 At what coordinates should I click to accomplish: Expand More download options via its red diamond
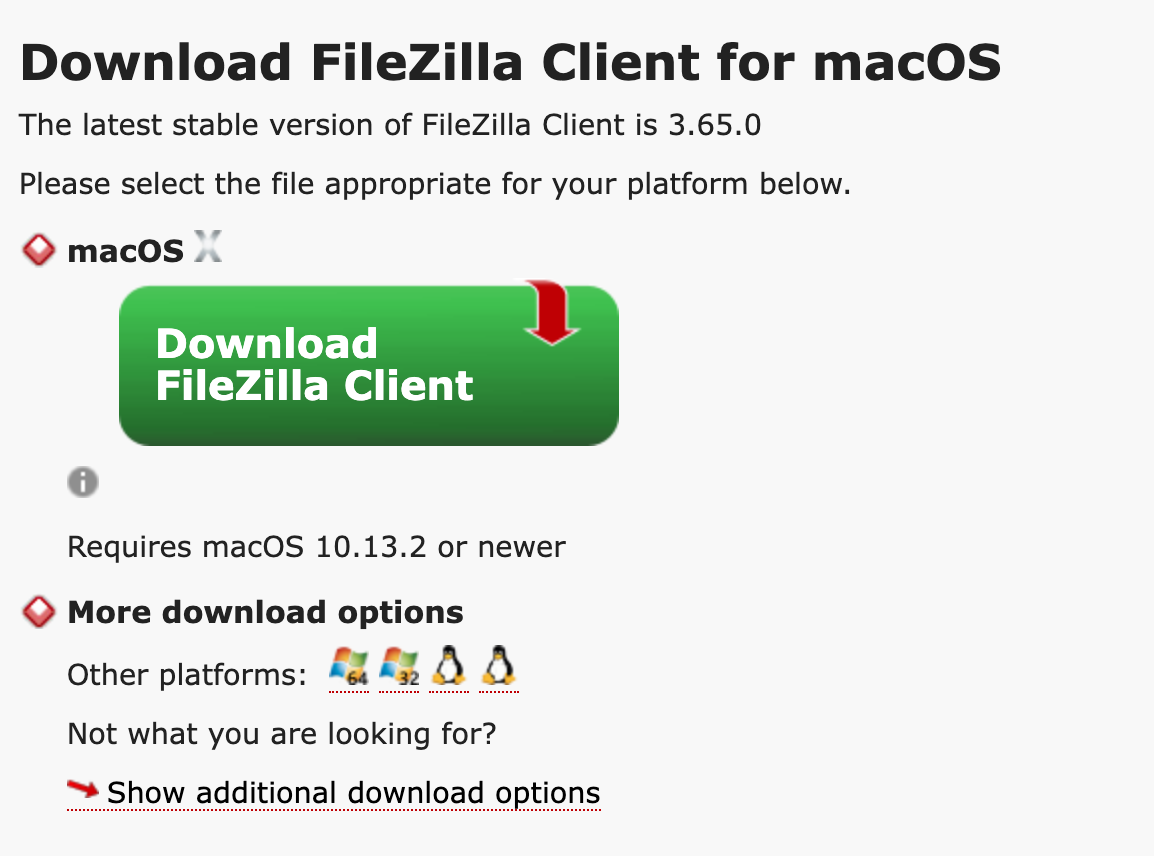coord(37,612)
